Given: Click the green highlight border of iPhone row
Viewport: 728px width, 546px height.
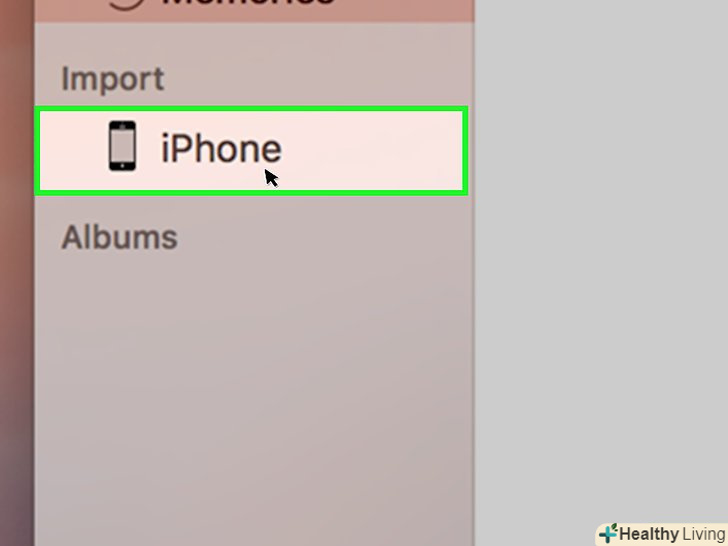Looking at the screenshot, I should 251,109.
